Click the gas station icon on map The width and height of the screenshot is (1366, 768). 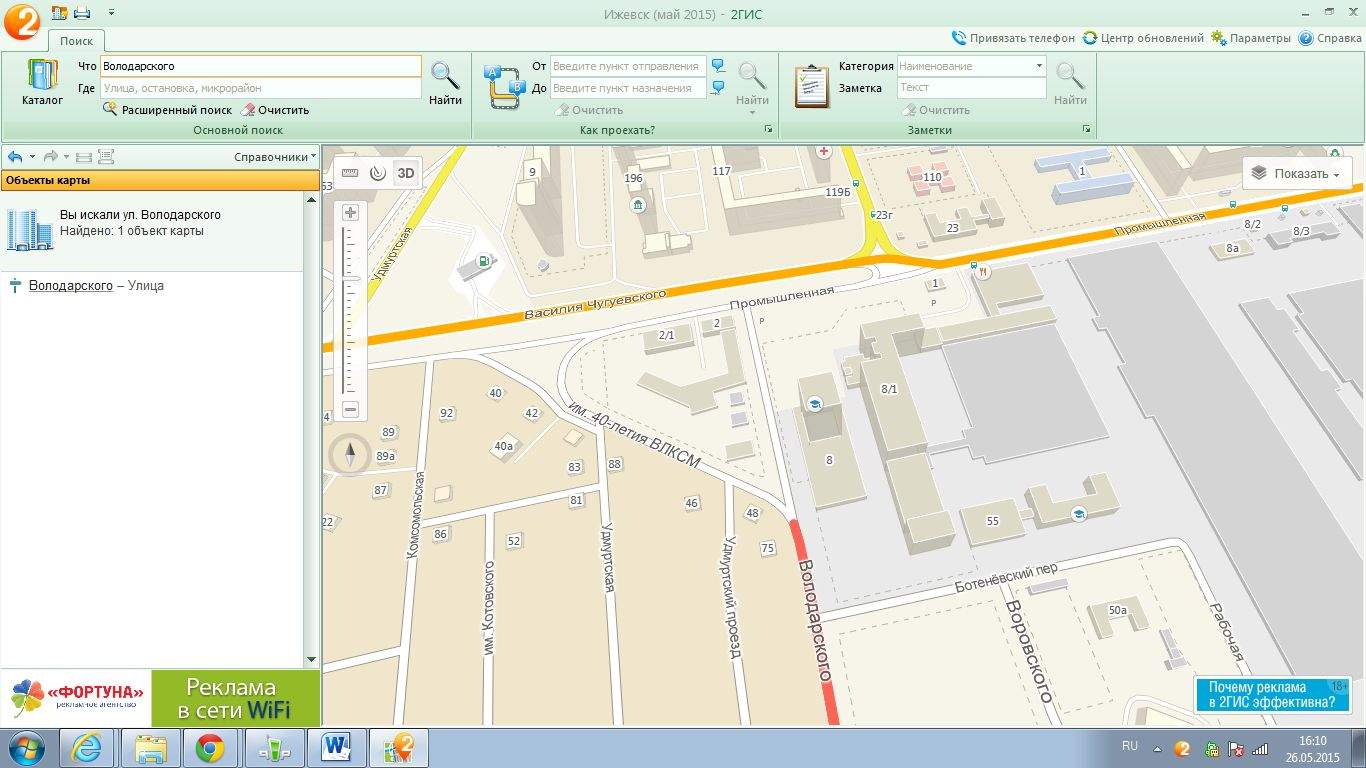485,262
